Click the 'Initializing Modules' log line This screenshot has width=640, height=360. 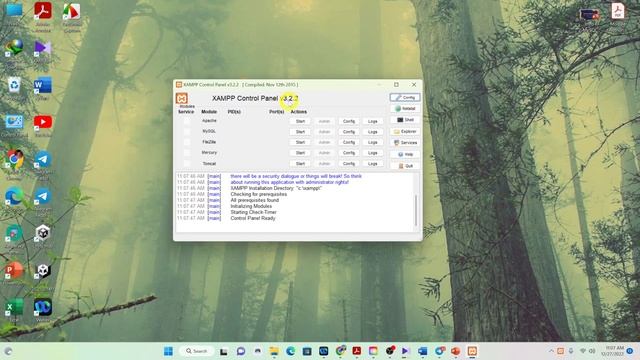click(x=251, y=207)
